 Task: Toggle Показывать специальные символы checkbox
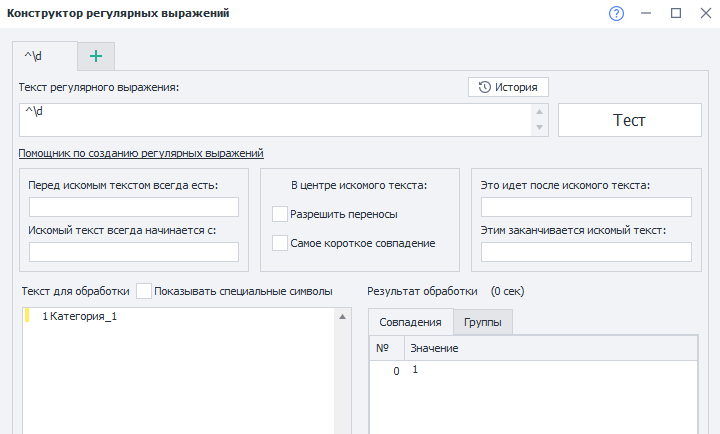(x=144, y=291)
